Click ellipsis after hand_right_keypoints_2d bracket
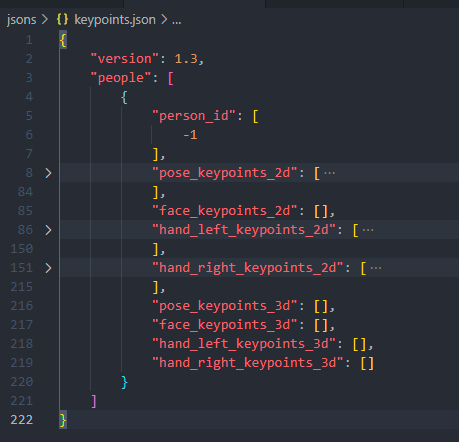 (376, 268)
